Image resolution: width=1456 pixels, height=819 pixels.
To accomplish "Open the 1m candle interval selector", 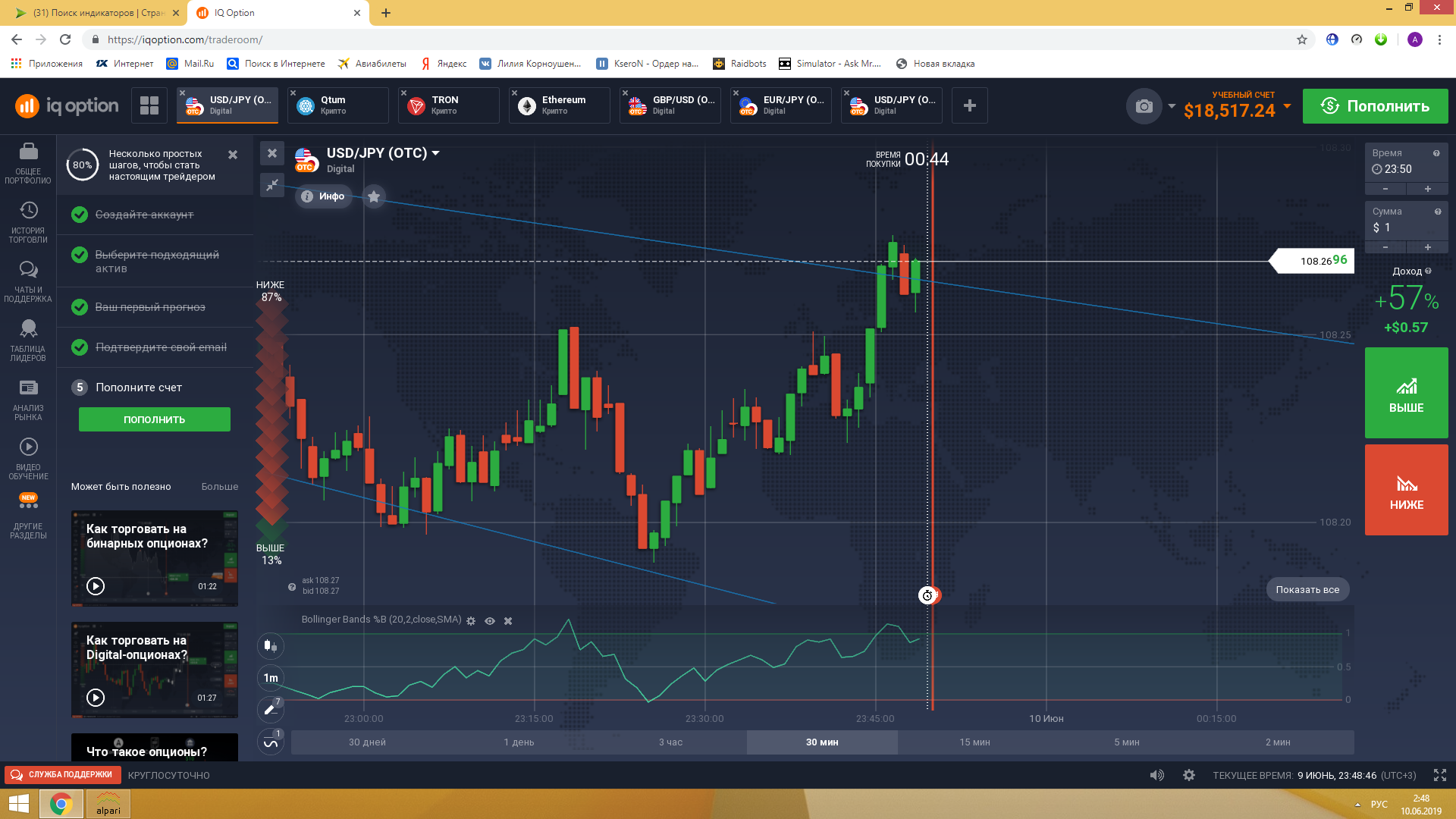I will coord(271,678).
